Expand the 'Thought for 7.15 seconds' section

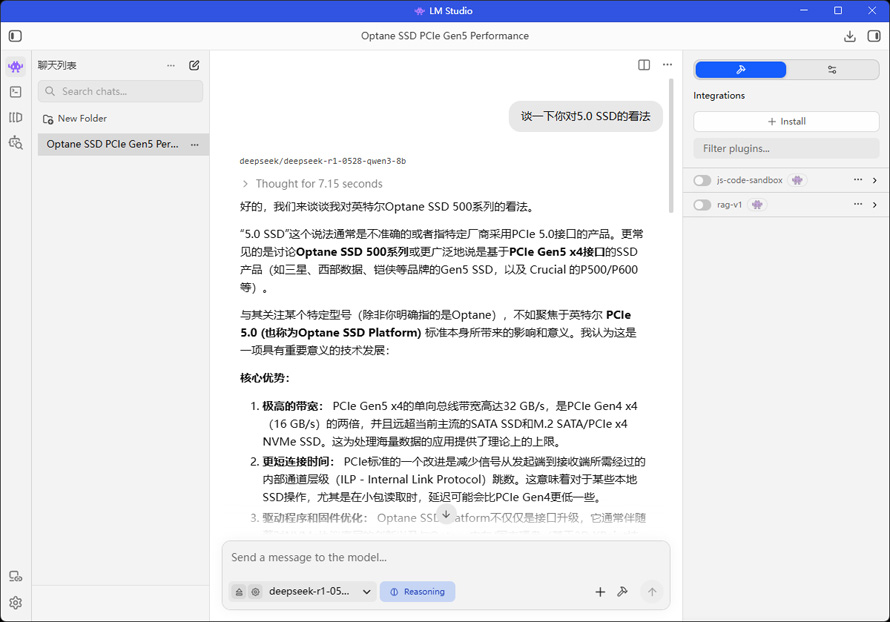point(311,184)
